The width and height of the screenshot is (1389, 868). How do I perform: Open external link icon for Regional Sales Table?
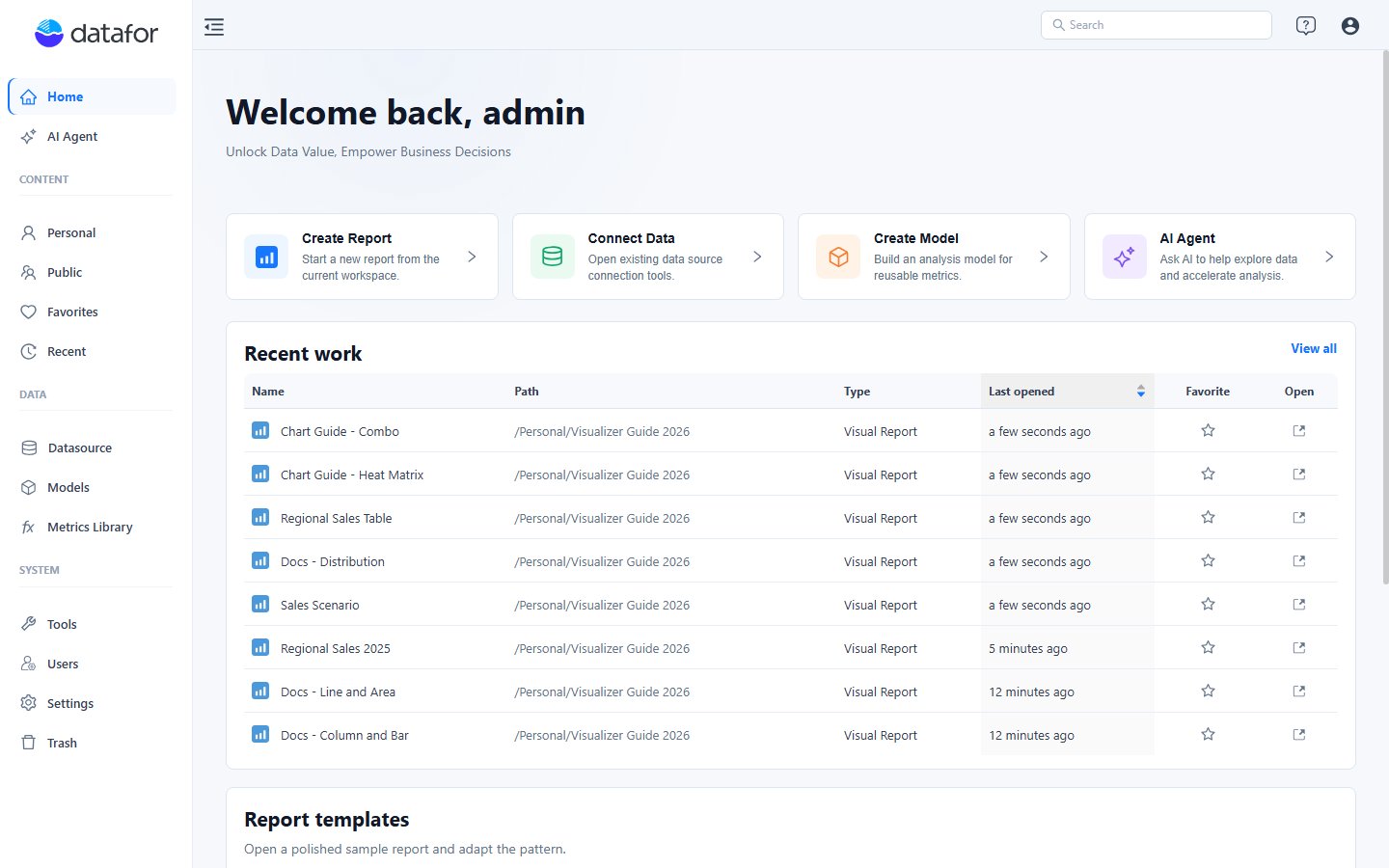[x=1299, y=518]
